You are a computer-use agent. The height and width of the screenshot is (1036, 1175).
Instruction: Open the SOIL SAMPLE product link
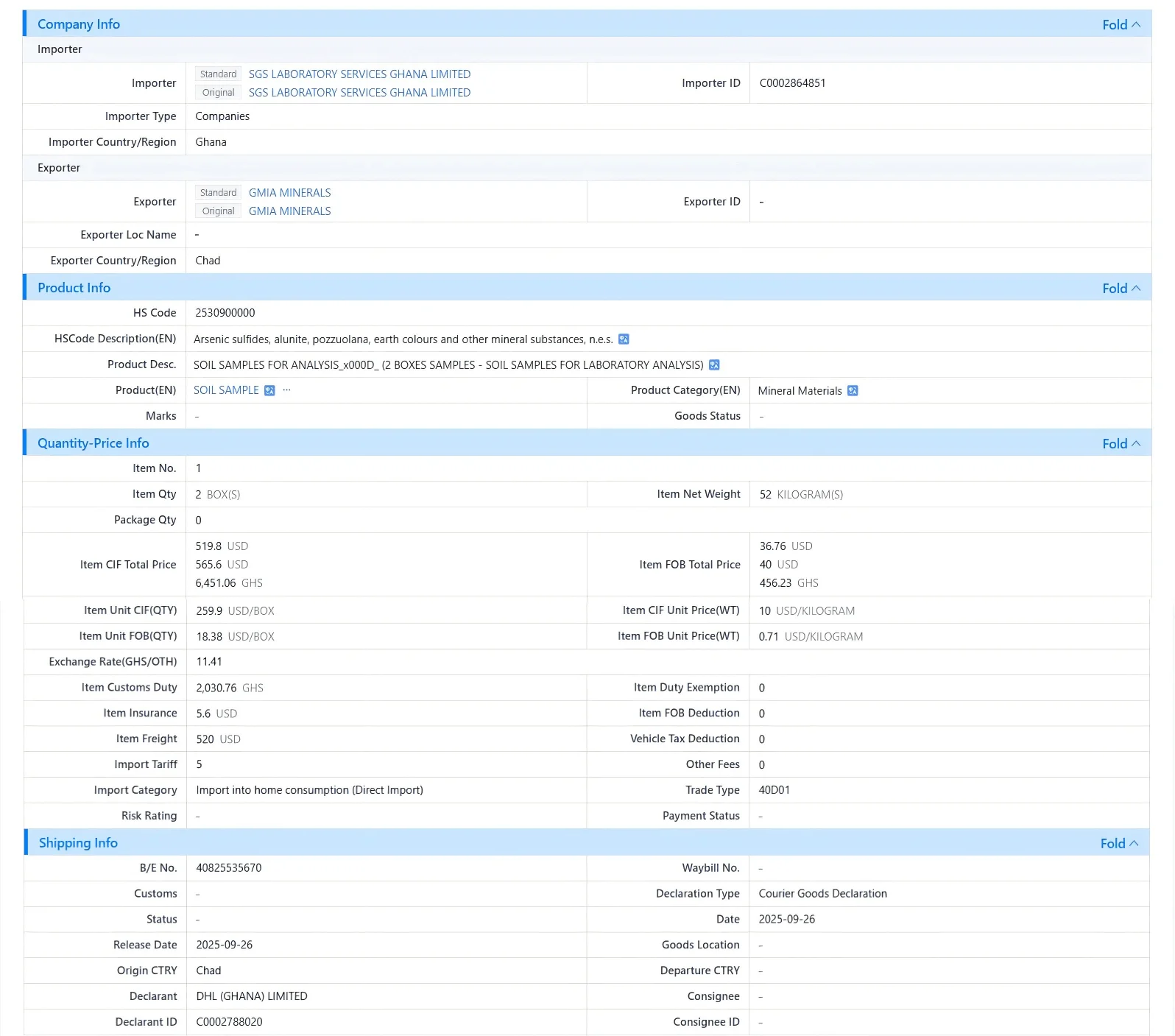[x=226, y=390]
